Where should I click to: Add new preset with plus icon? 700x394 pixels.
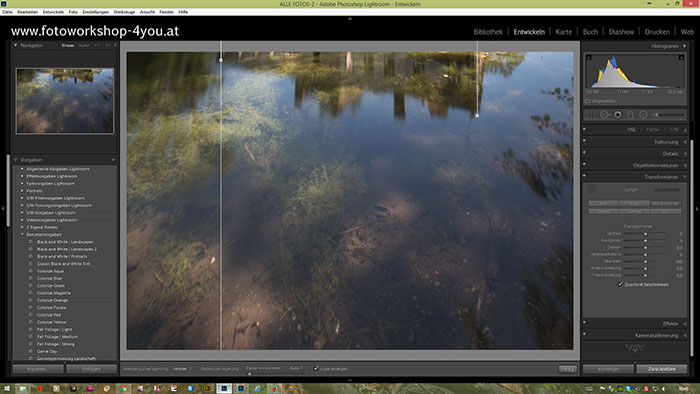click(x=113, y=160)
